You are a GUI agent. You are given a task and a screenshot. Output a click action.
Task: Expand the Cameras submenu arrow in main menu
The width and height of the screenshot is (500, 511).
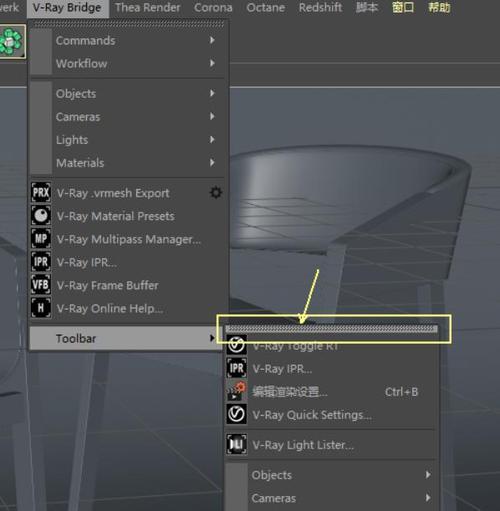212,116
